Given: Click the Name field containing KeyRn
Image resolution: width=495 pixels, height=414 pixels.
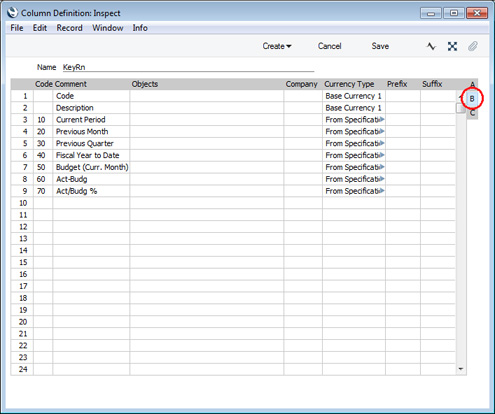Looking at the screenshot, I should [188, 67].
